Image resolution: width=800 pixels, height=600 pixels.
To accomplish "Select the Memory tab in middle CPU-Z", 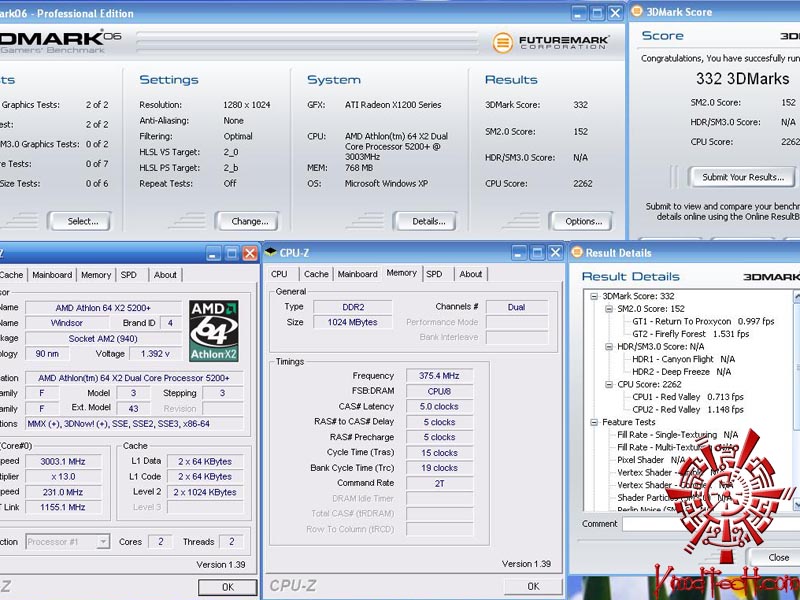I will 402,273.
